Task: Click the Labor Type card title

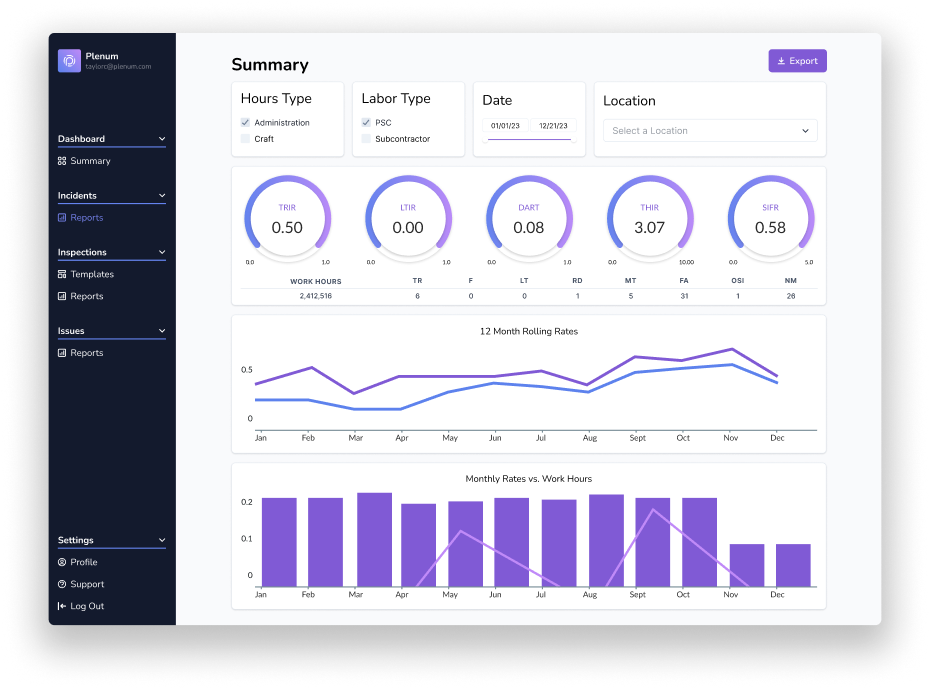Action: 396,98
